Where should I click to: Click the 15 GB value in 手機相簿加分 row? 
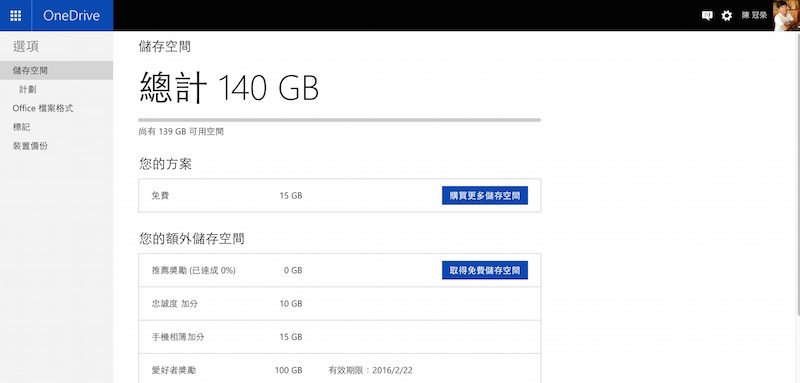291,337
